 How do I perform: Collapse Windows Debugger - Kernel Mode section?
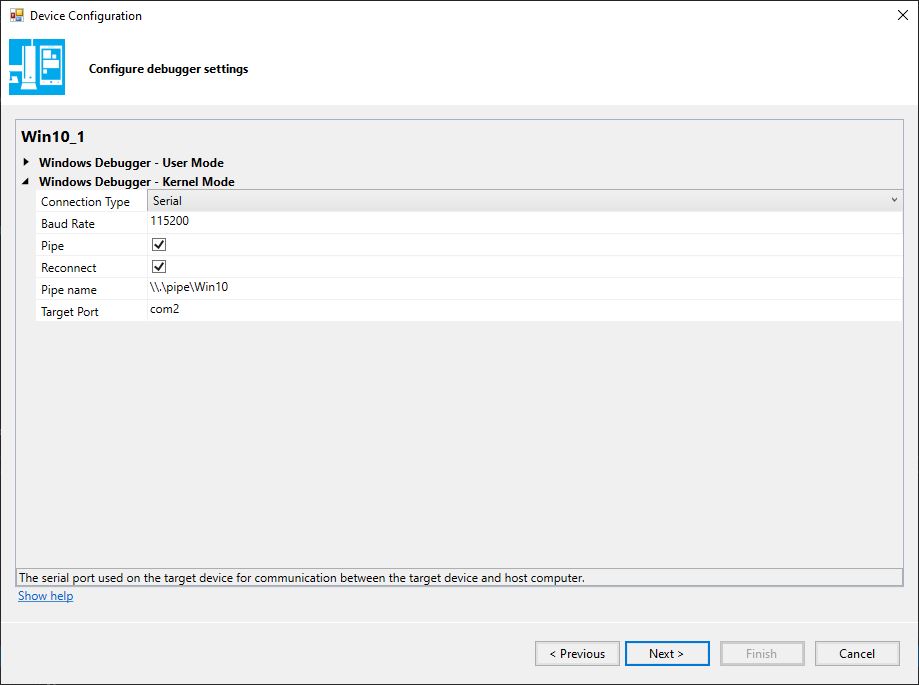(26, 182)
